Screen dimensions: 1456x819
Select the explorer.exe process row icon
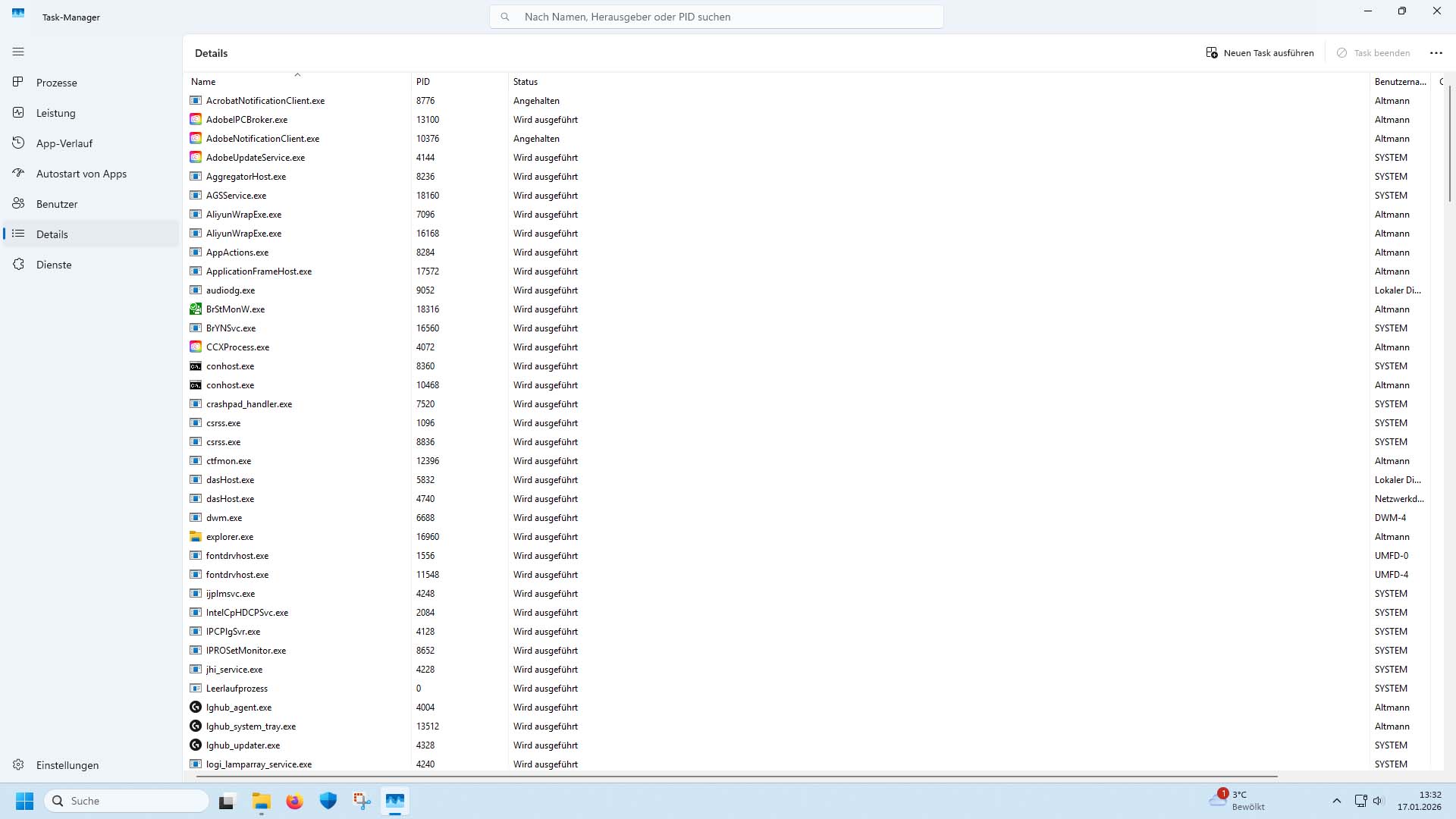coord(196,537)
